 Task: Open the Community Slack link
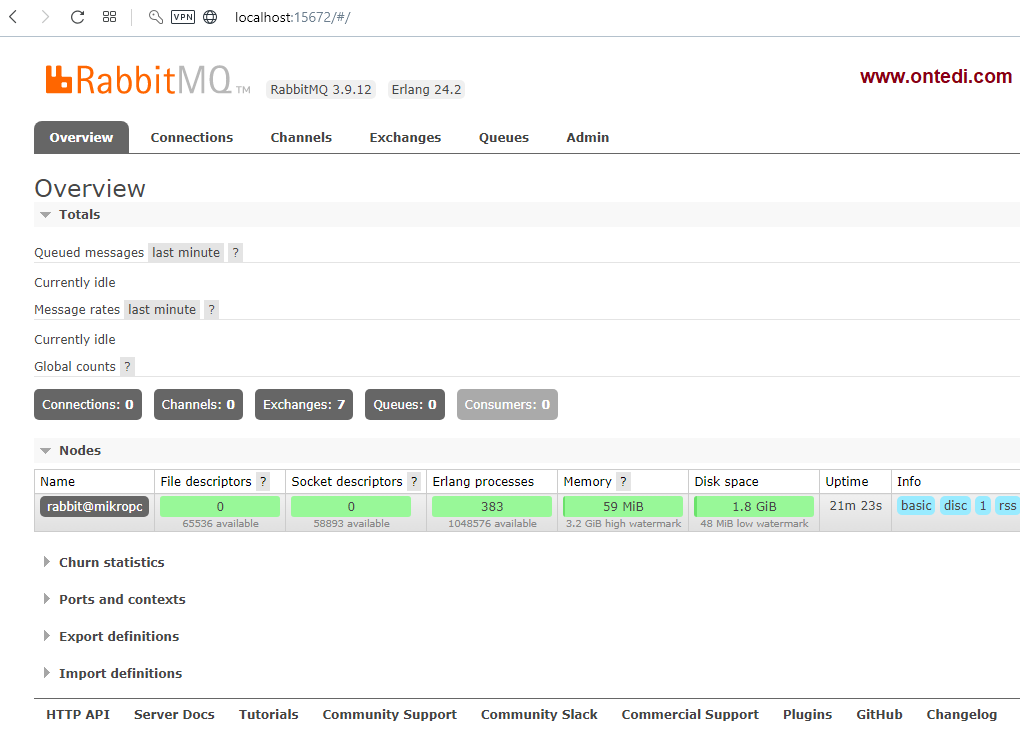click(x=539, y=714)
